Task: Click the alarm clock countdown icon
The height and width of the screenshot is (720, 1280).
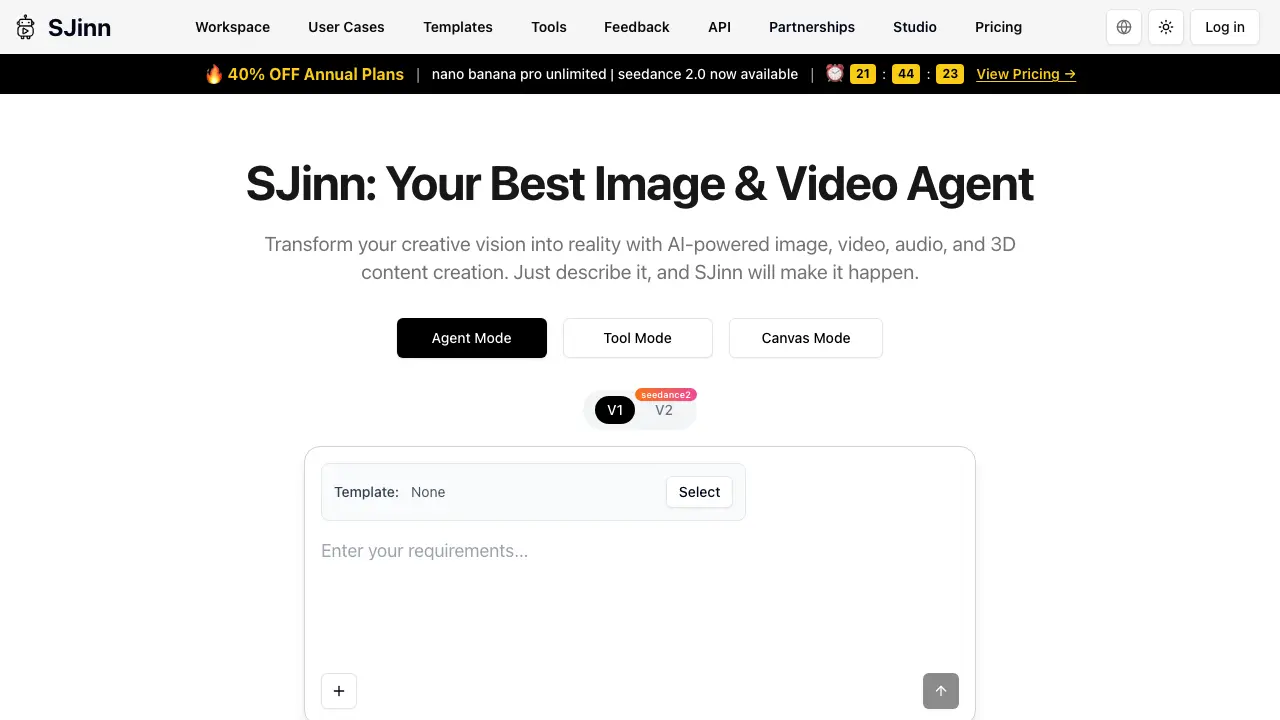Action: [835, 74]
